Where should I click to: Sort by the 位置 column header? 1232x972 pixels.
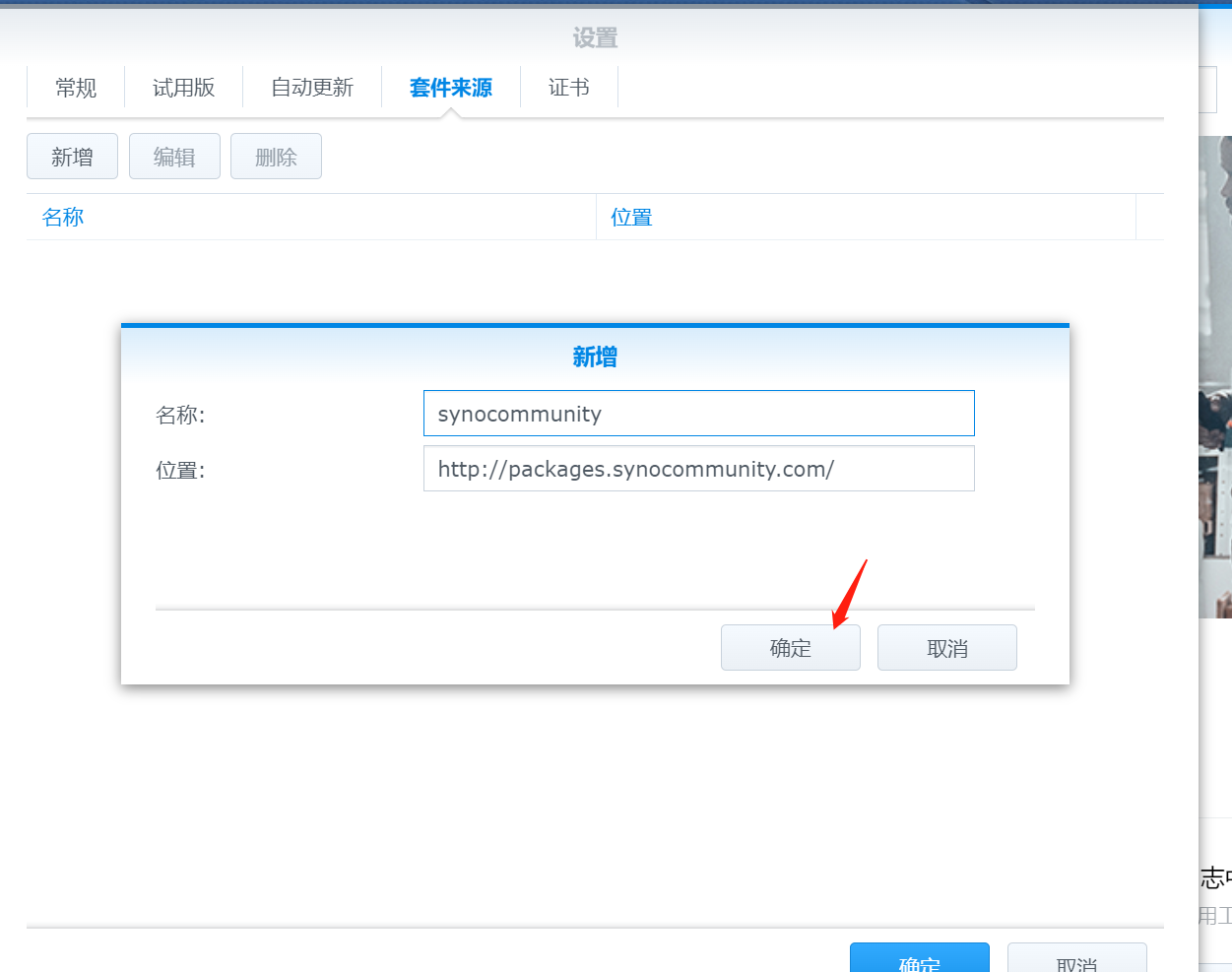(x=866, y=217)
